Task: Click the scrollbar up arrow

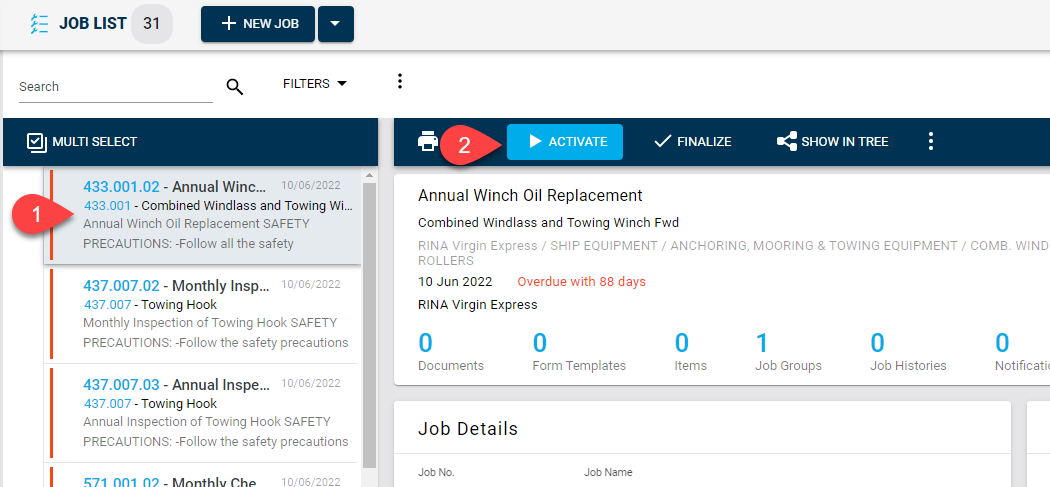Action: [369, 175]
